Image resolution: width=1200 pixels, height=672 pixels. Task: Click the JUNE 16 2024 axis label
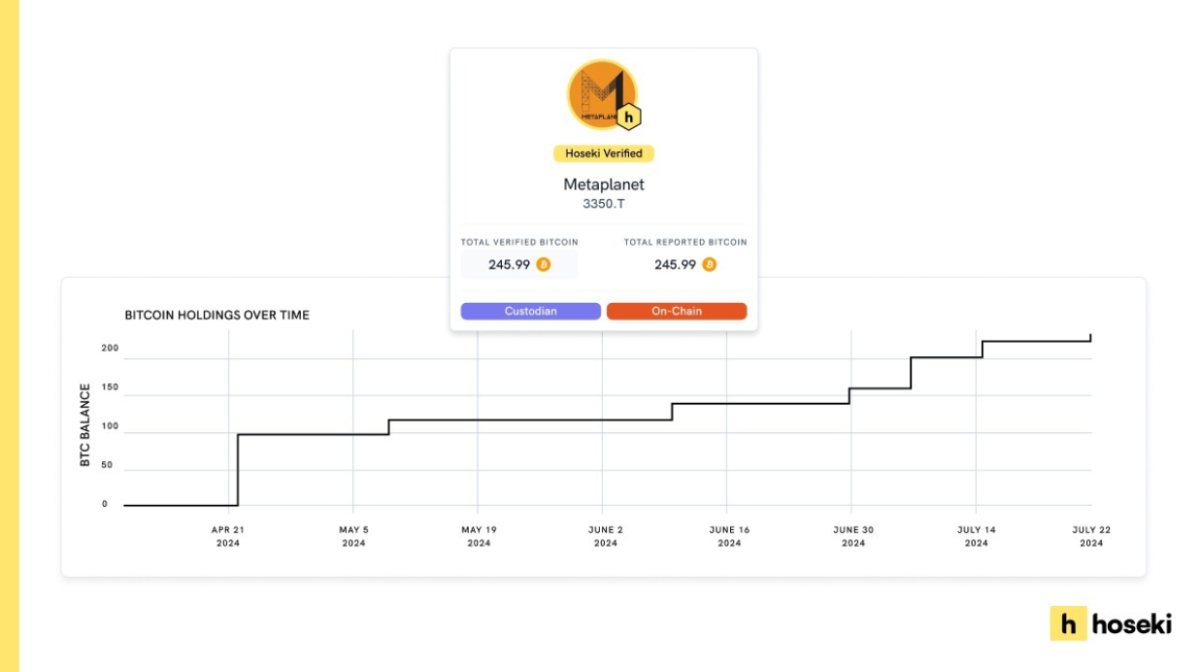tap(729, 536)
